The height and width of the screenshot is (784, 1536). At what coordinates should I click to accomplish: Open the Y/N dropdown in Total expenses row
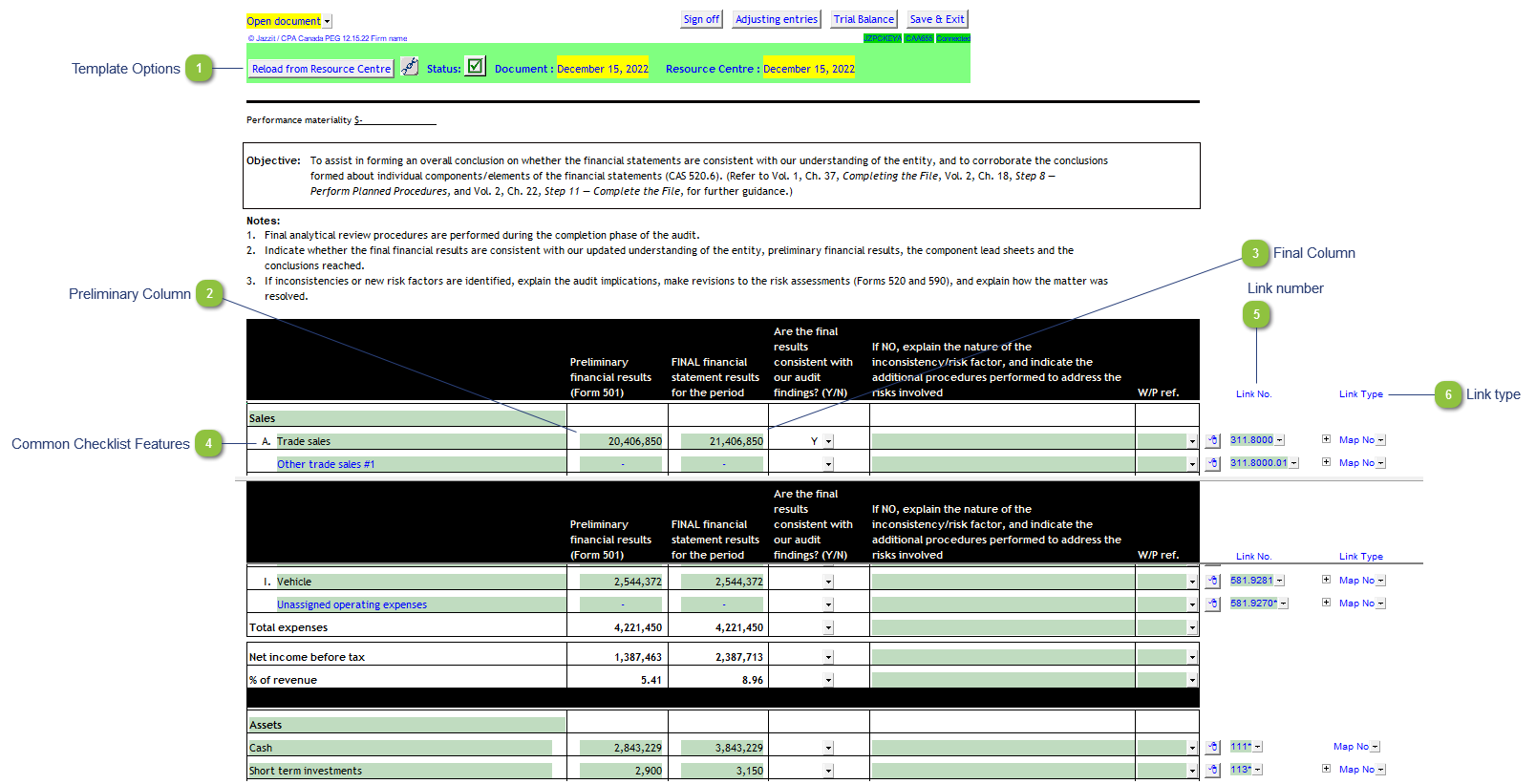tap(828, 627)
